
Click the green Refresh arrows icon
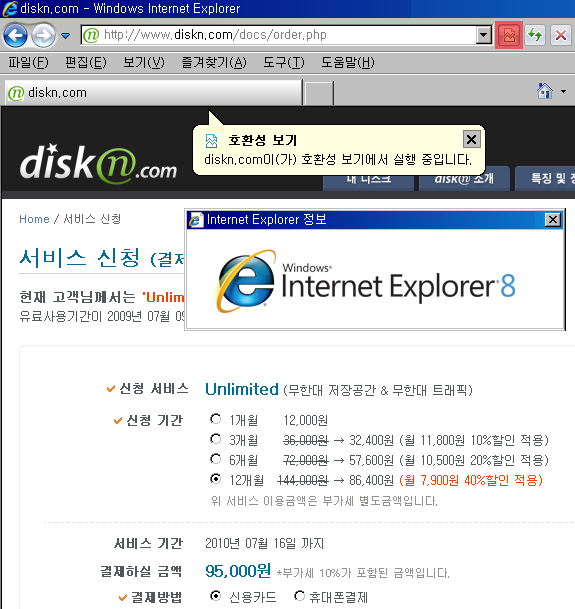tap(535, 35)
